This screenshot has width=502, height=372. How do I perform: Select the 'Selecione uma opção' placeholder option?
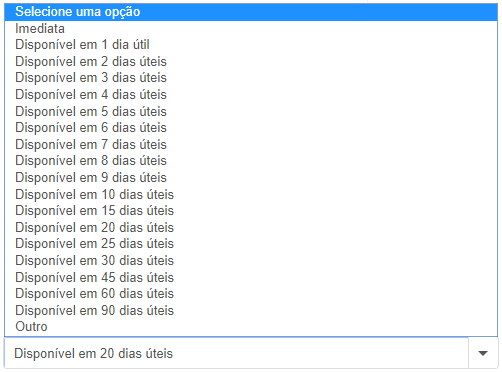[x=251, y=12]
